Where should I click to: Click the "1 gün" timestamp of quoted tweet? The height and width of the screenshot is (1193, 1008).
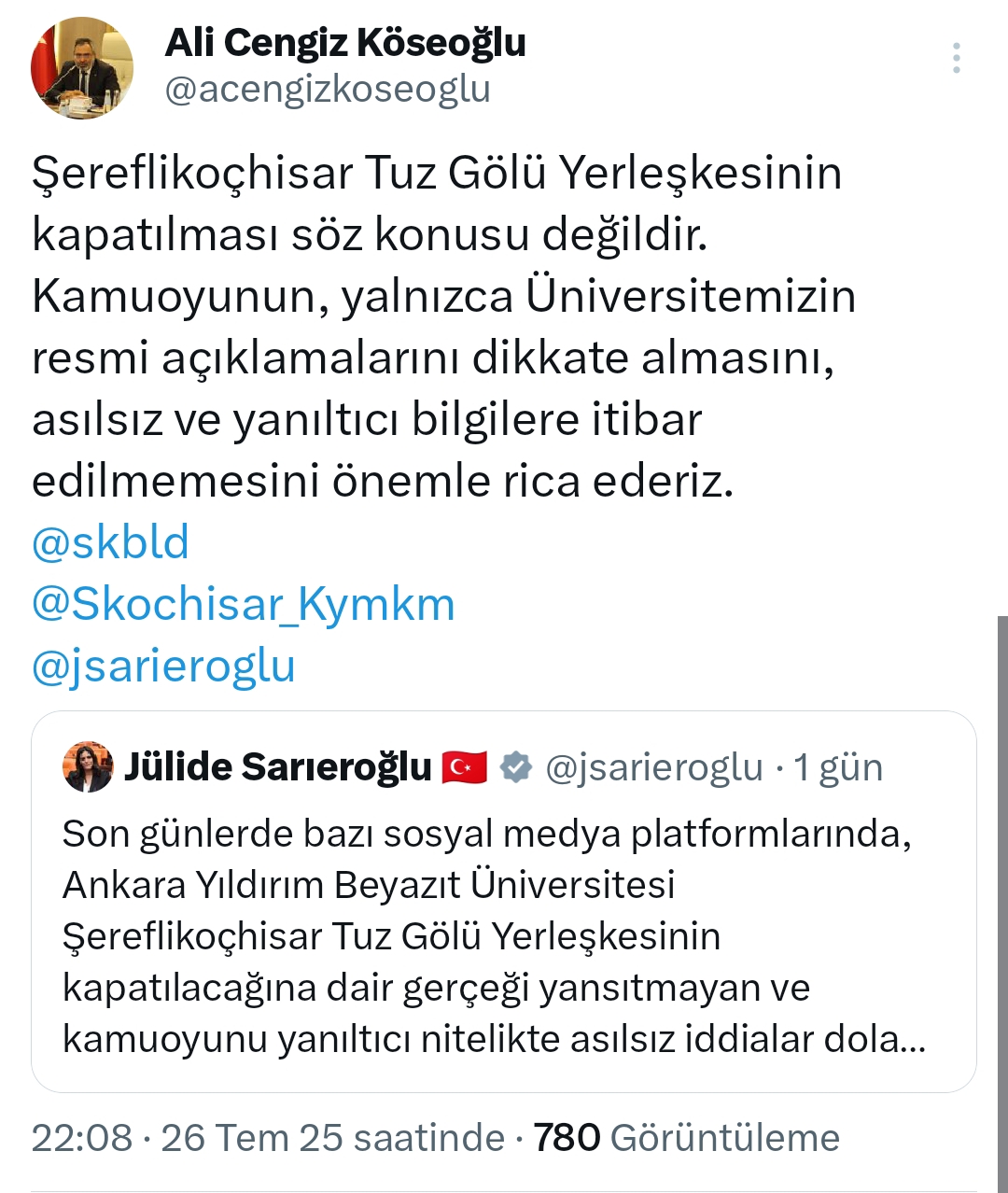pos(838,767)
